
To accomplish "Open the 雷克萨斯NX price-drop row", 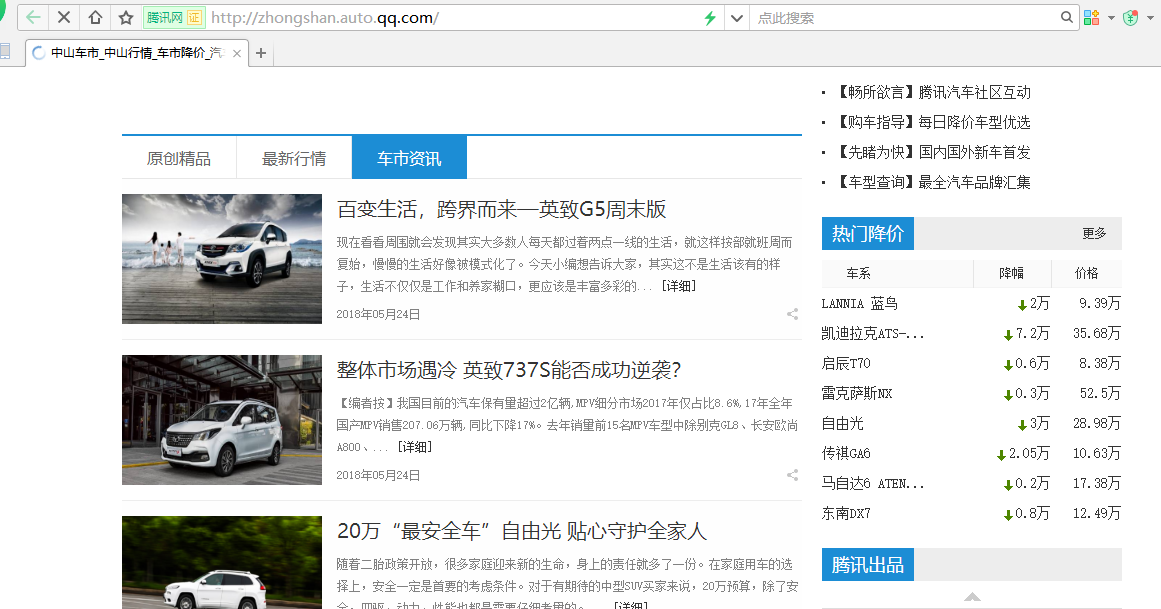I will [x=971, y=393].
